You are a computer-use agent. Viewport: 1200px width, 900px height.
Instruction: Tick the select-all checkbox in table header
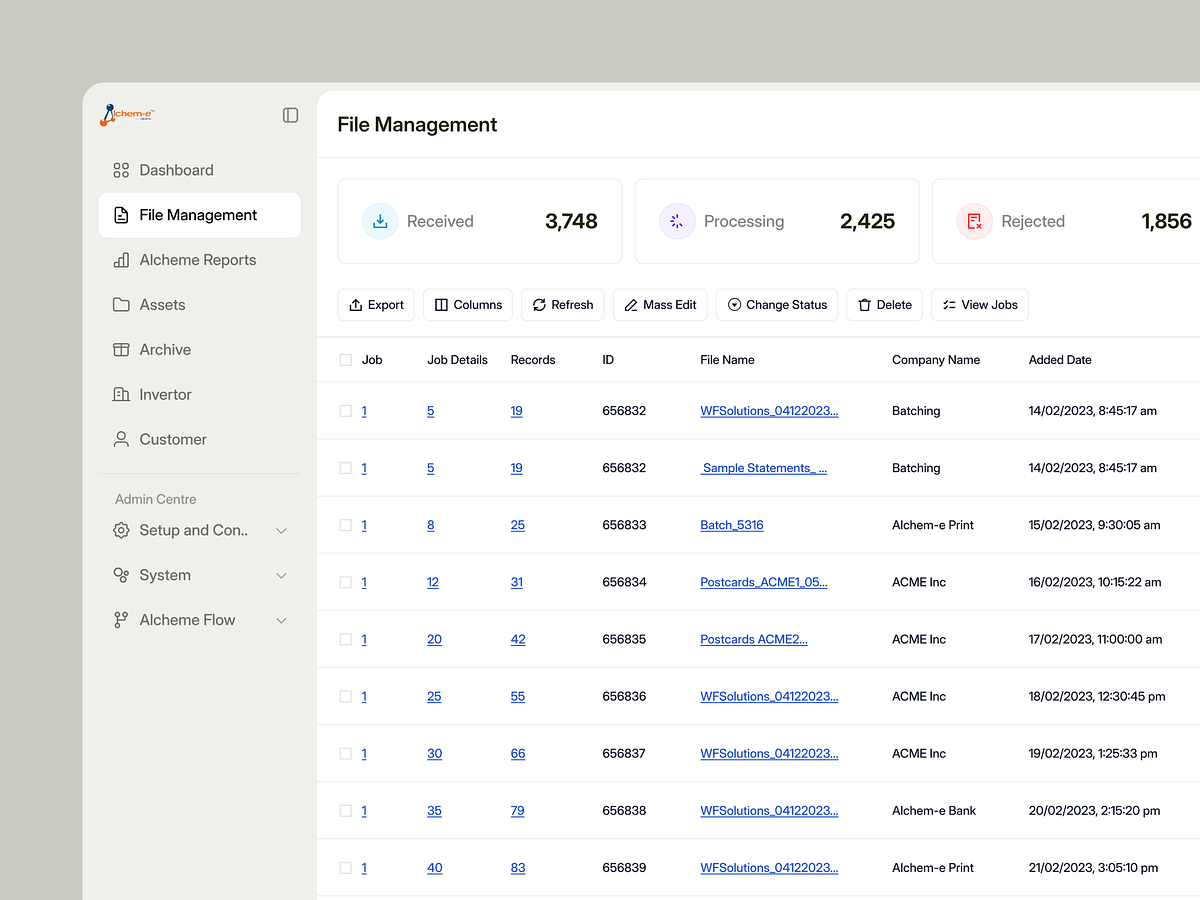(x=346, y=360)
